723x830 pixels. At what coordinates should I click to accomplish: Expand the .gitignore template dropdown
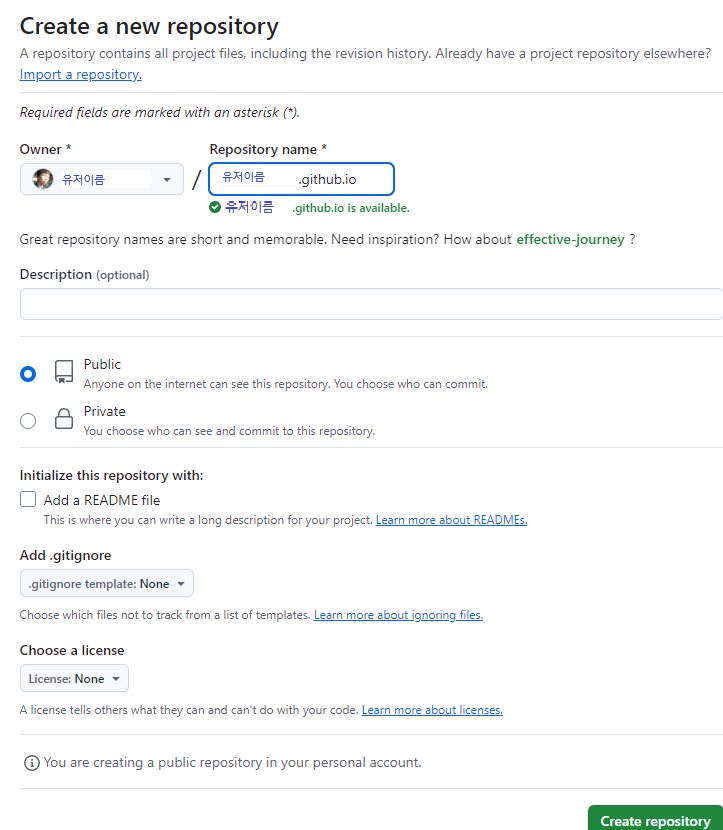[x=107, y=583]
